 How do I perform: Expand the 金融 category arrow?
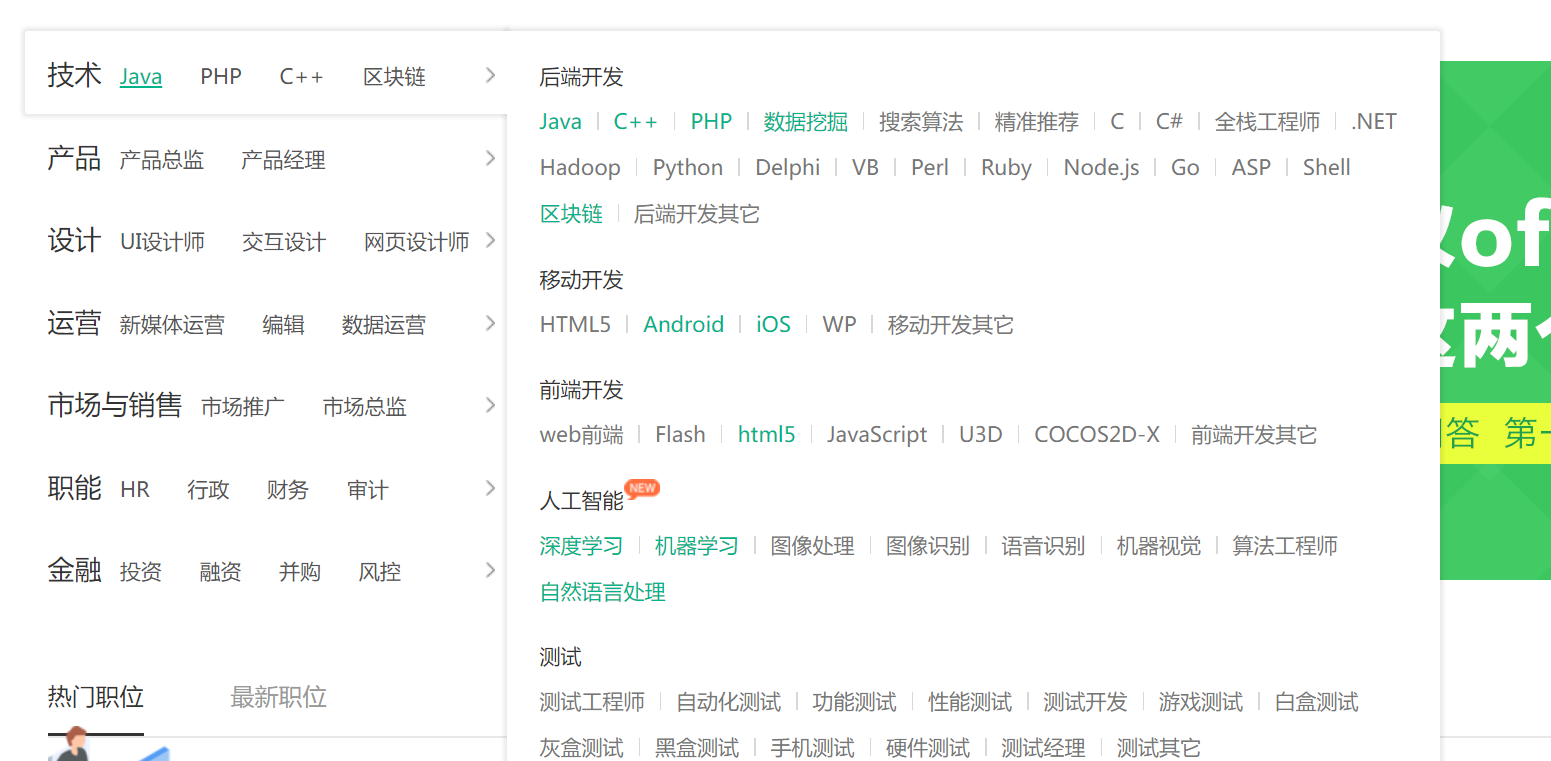[x=490, y=570]
